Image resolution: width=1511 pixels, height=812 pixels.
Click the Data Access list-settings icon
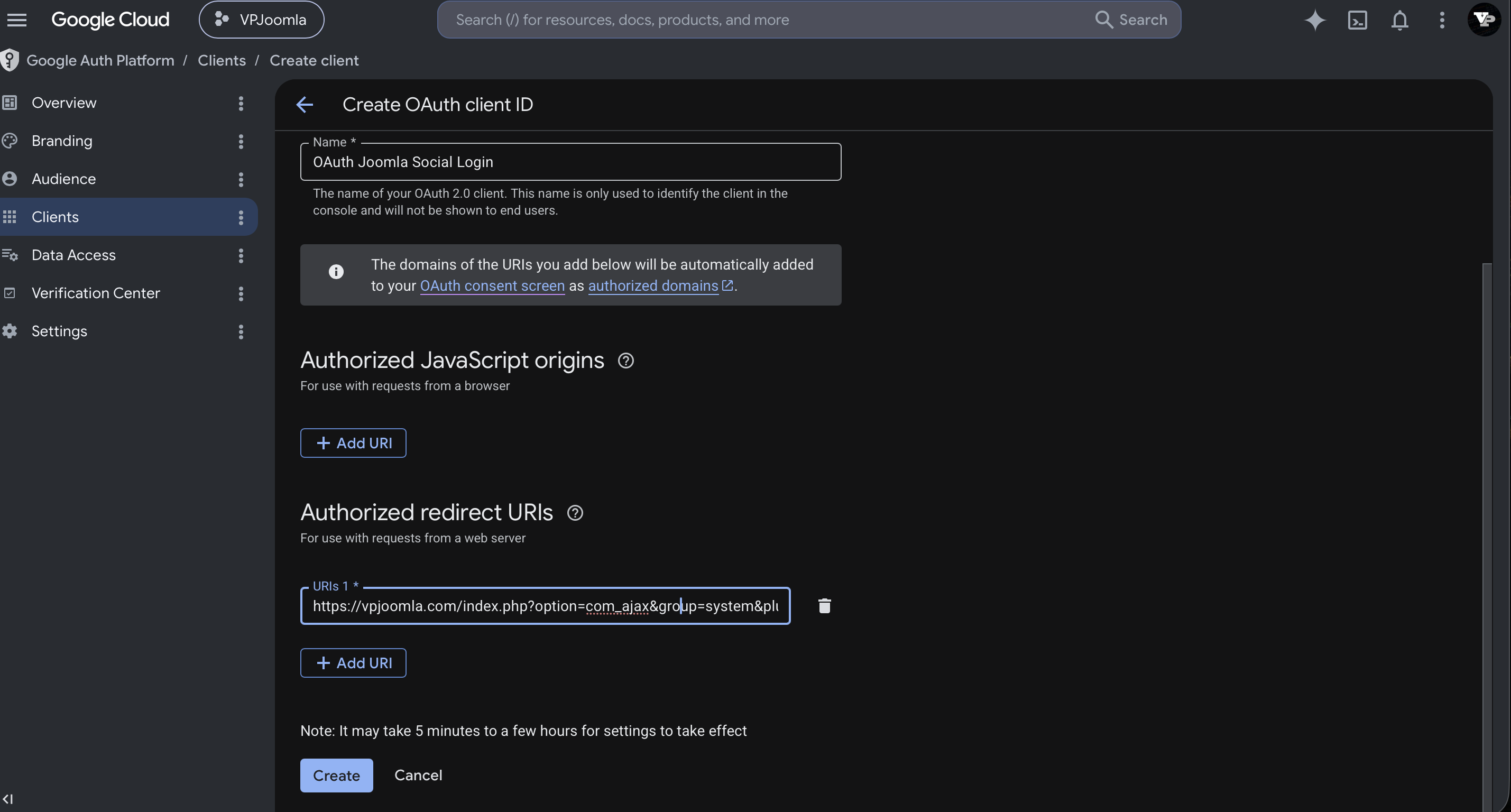[x=10, y=255]
